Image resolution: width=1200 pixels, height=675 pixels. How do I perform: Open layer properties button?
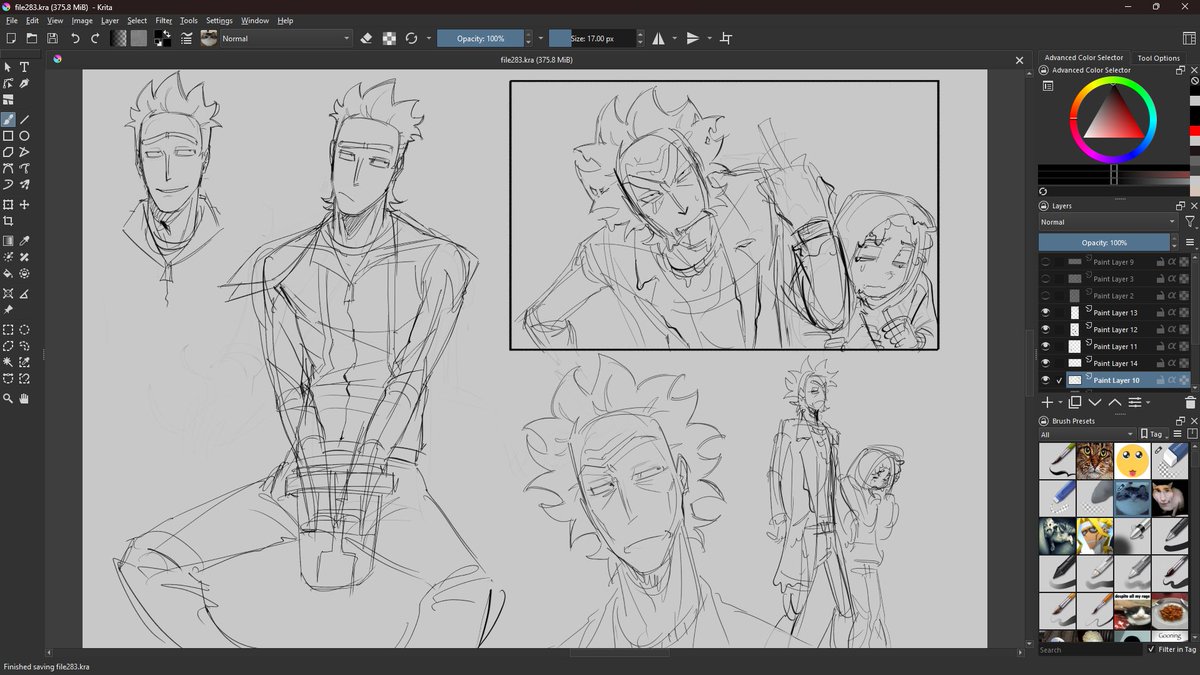tap(1135, 402)
